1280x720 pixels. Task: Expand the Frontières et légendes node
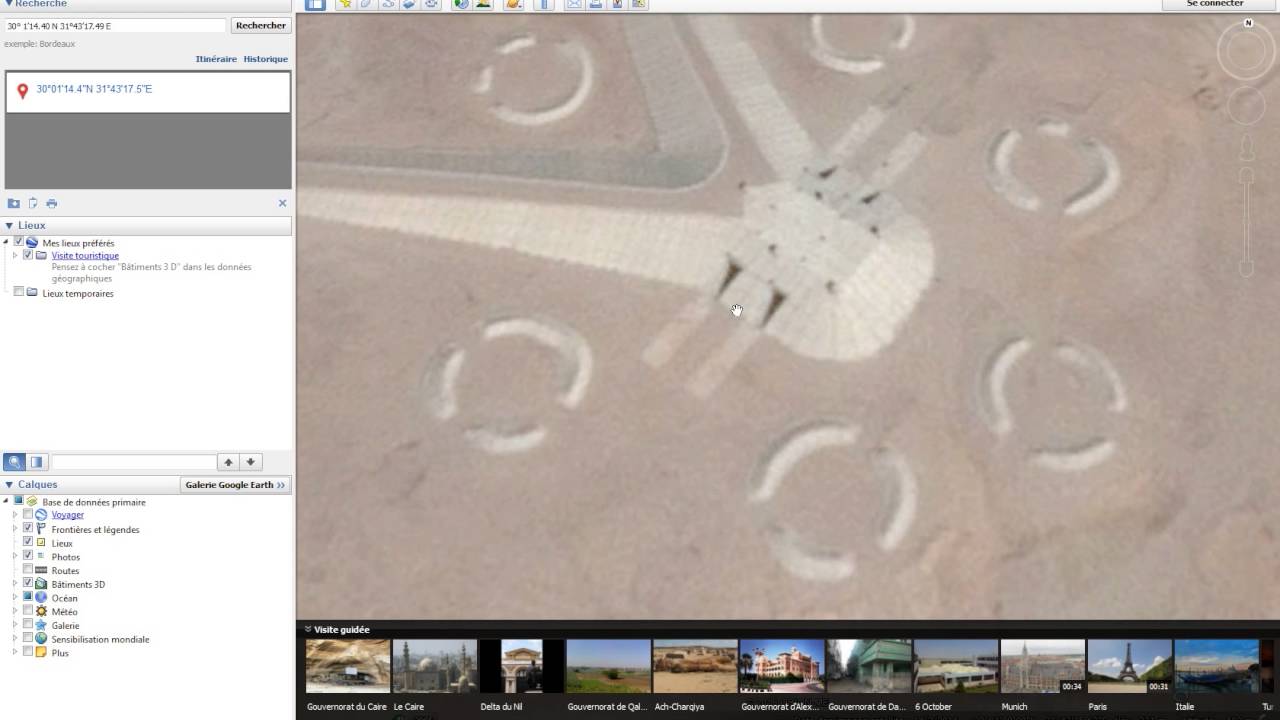[x=15, y=528]
